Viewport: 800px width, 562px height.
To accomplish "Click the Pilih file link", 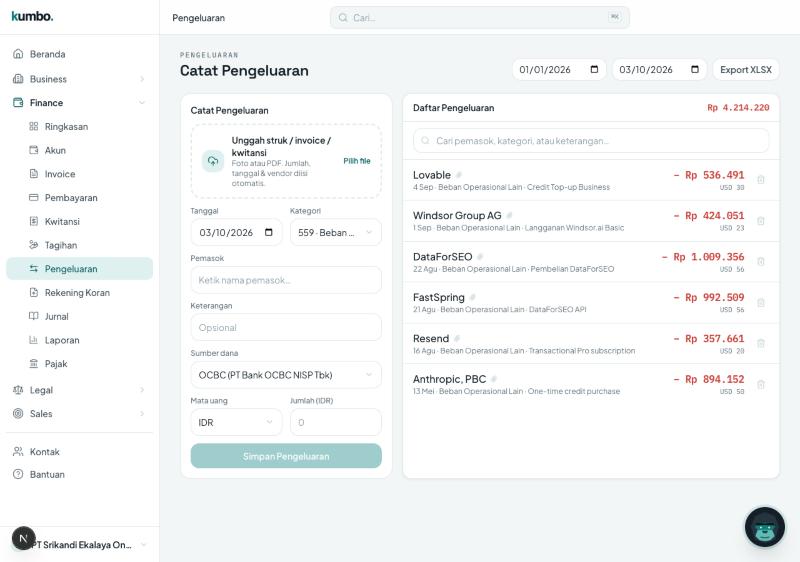I will click(357, 161).
